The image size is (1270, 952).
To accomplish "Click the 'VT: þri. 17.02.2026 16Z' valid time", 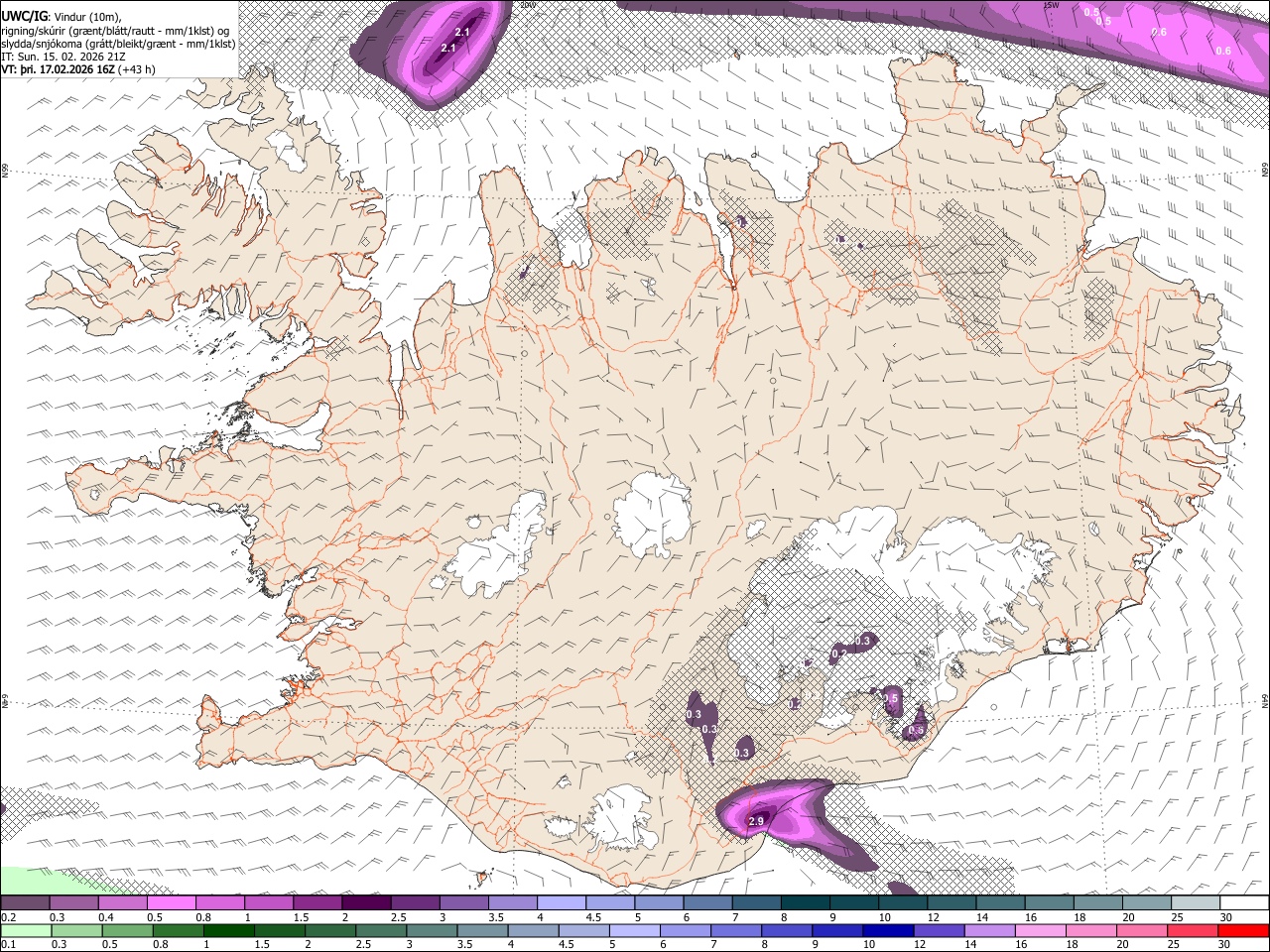I will click(x=59, y=69).
